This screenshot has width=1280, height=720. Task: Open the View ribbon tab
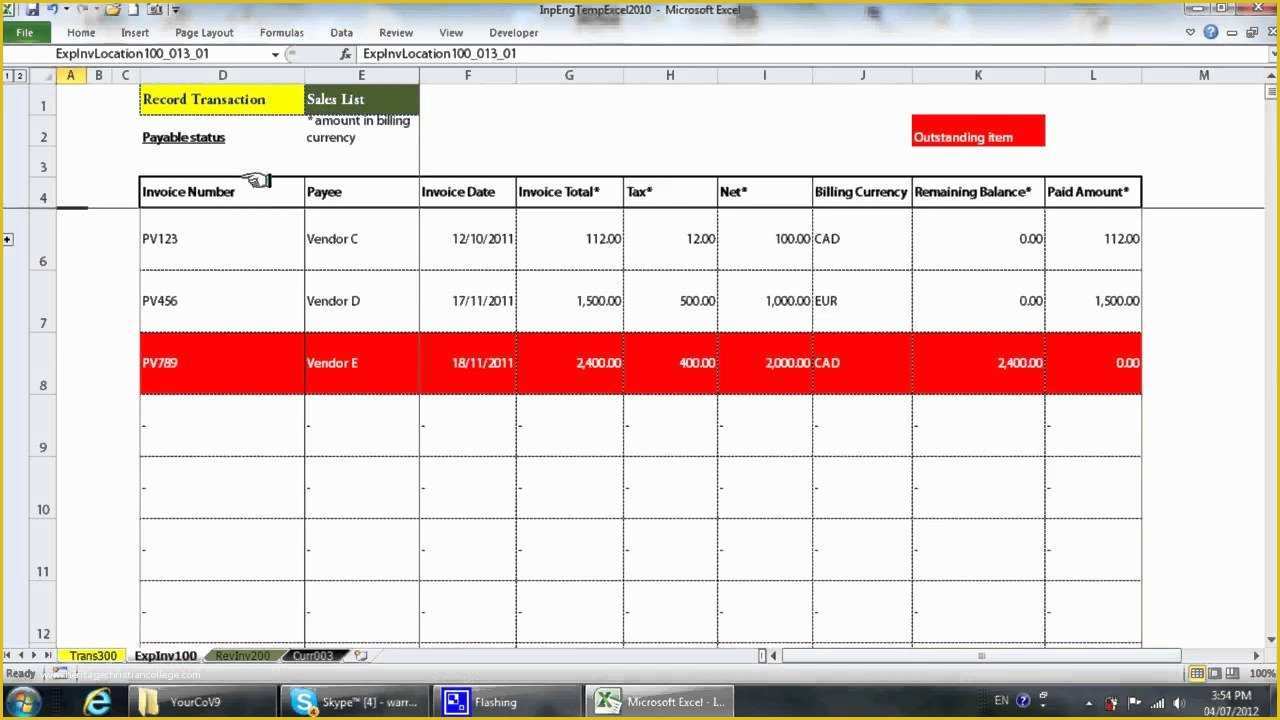(451, 33)
